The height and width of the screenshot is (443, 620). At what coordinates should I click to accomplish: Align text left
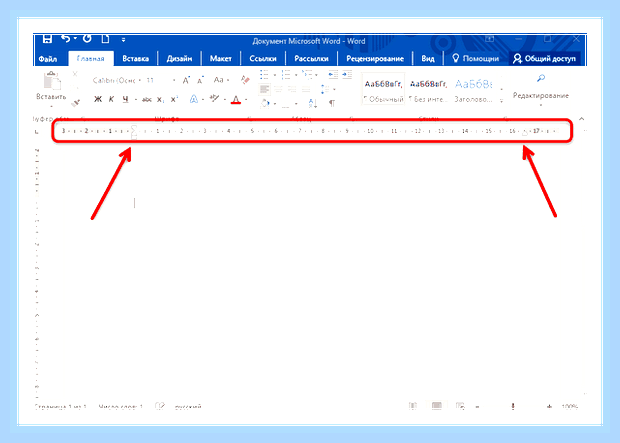pyautogui.click(x=264, y=89)
